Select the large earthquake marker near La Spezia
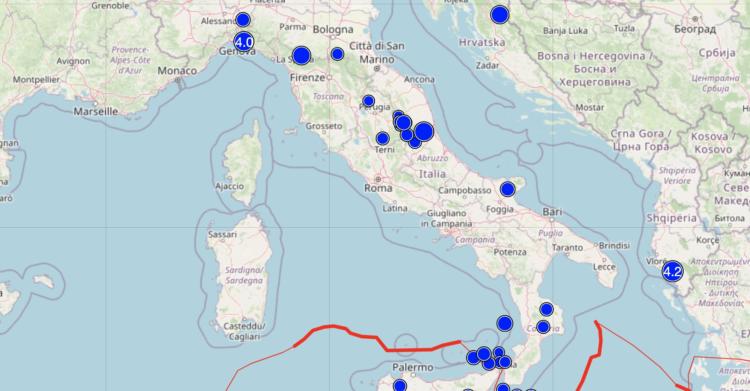The height and width of the screenshot is (391, 750). tap(301, 56)
